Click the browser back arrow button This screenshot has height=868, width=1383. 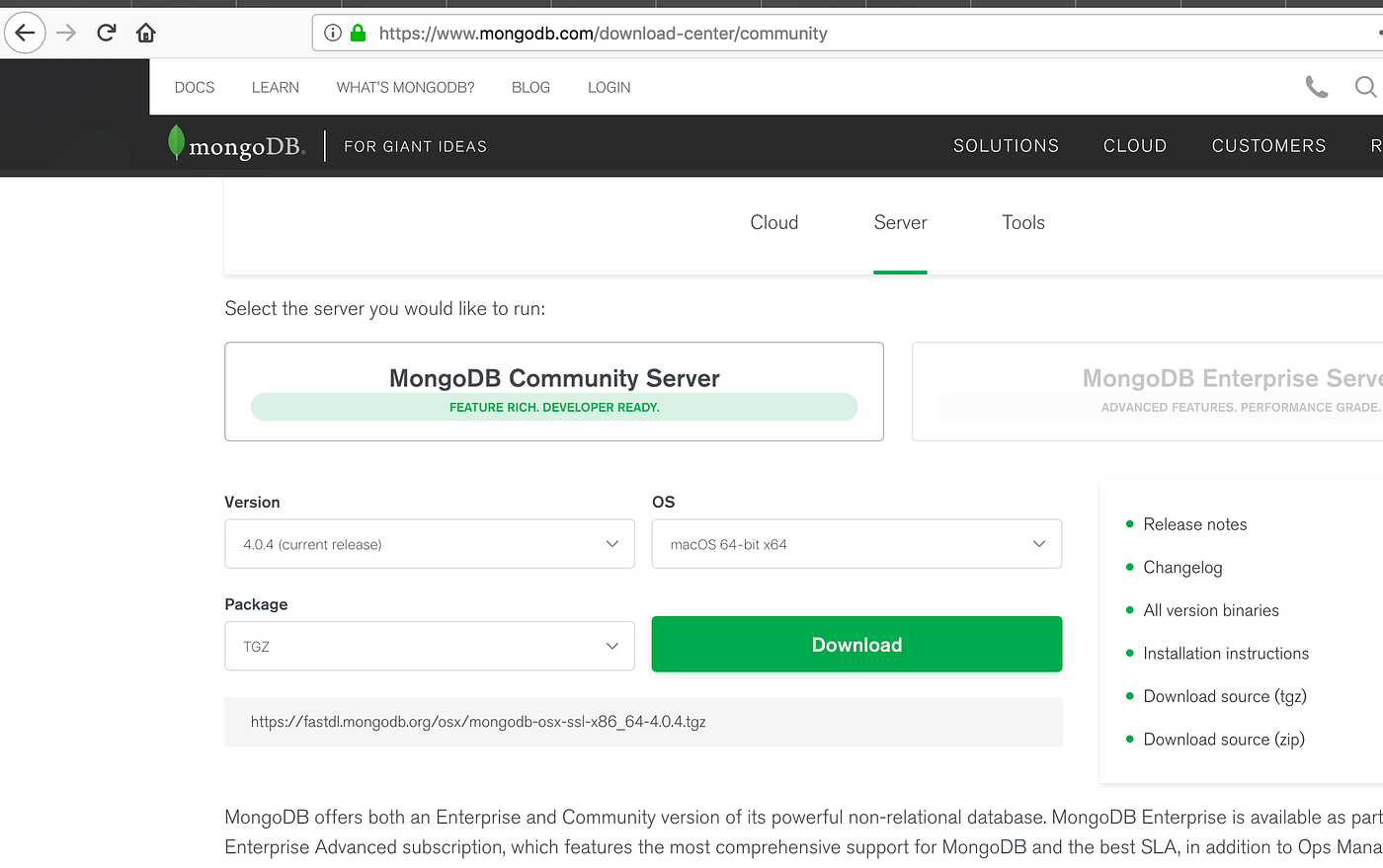pyautogui.click(x=26, y=33)
